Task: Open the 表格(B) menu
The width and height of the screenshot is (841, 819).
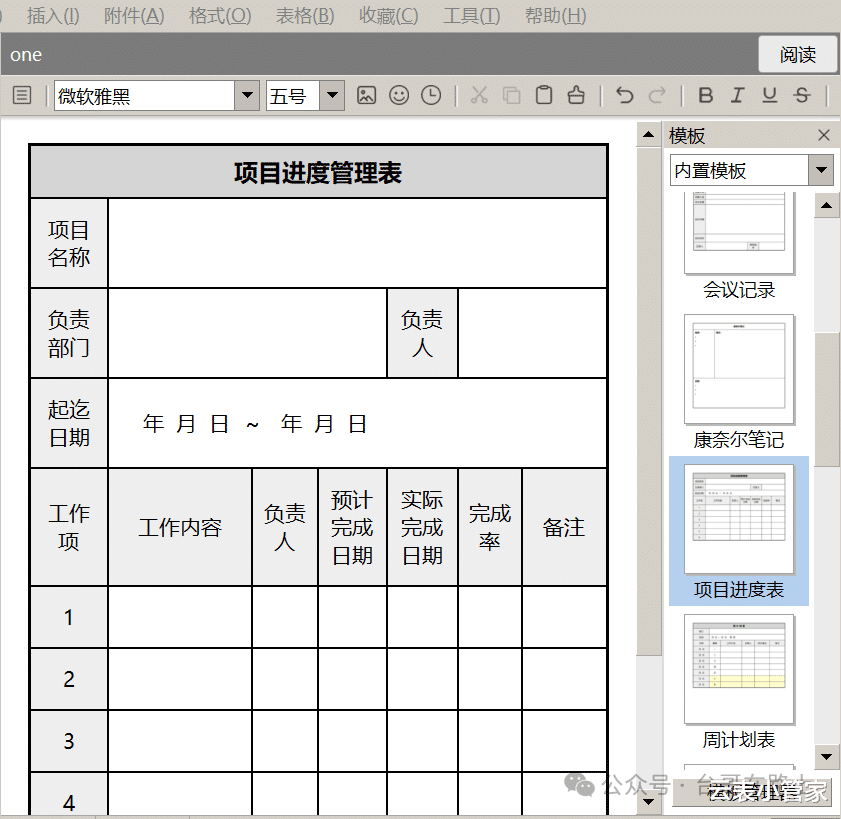Action: pos(305,16)
